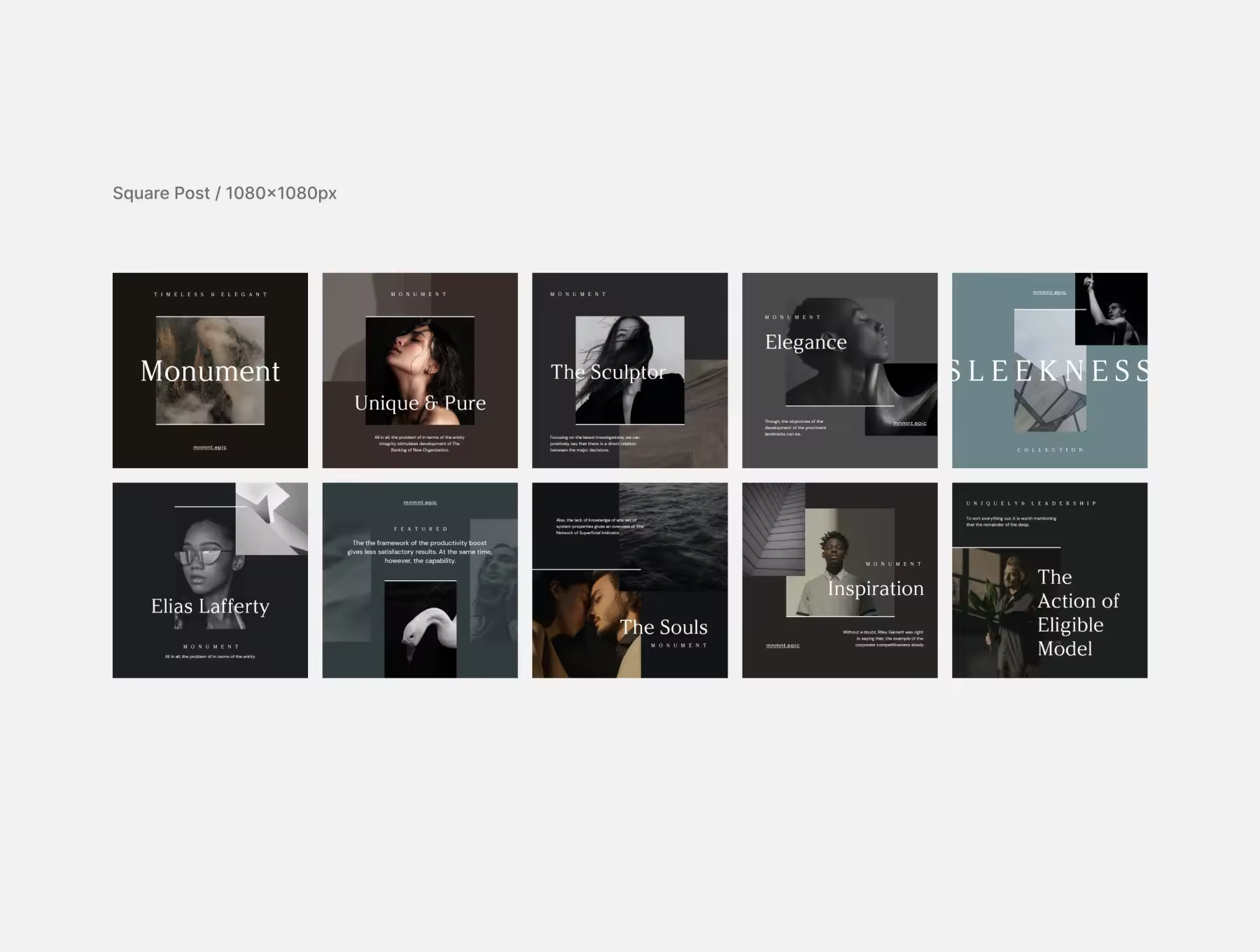The image size is (1260, 952).
Task: Select The Action of Eligible Model post
Action: click(1050, 580)
